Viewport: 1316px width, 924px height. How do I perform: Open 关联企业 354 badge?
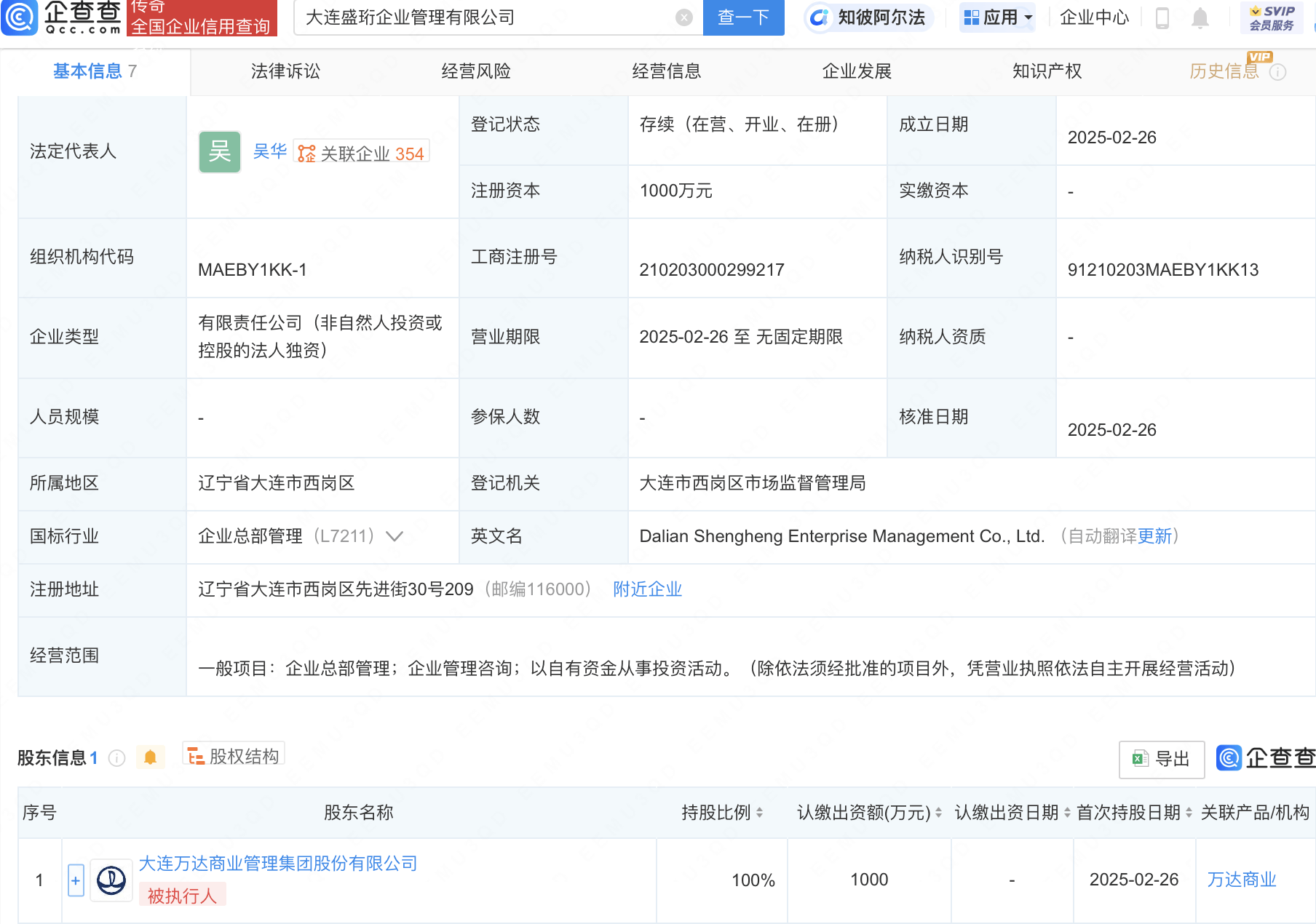click(361, 153)
